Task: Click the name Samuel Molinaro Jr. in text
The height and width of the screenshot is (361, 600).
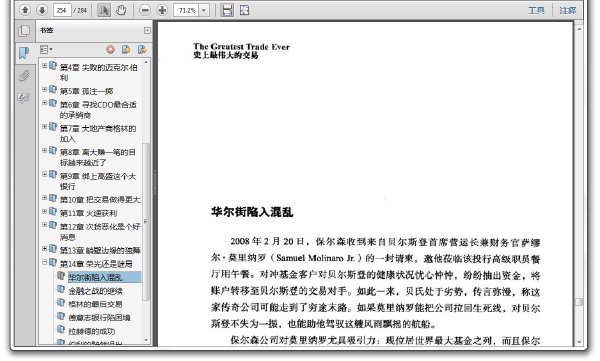Action: pos(315,258)
